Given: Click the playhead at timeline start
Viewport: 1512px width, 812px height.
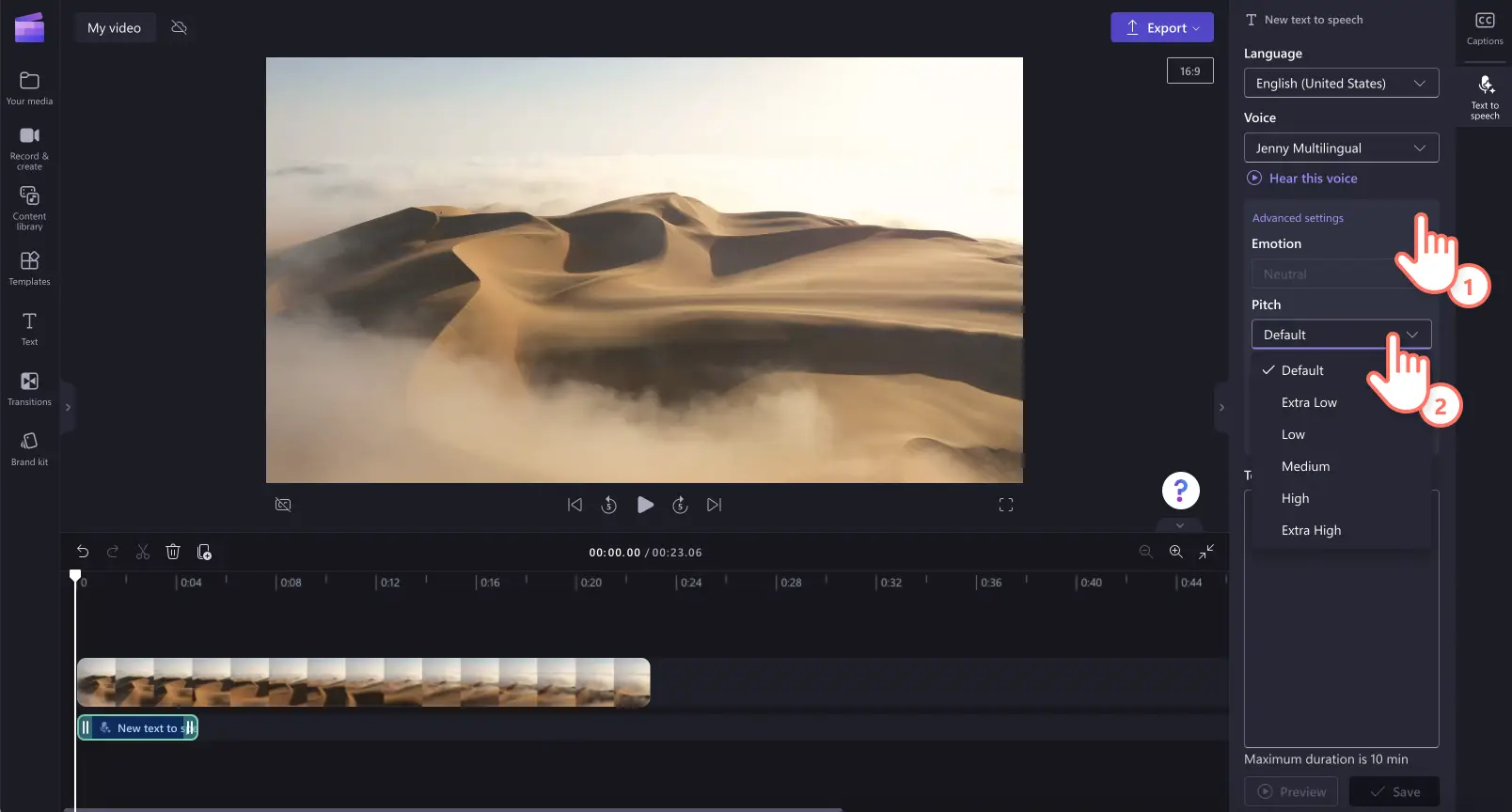Looking at the screenshot, I should [x=75, y=575].
